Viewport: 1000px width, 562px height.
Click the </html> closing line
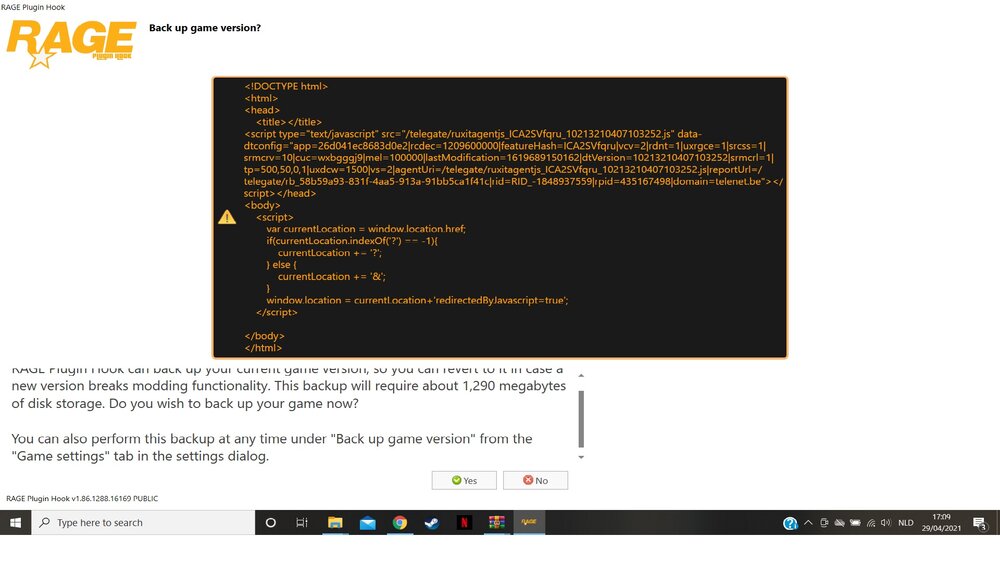(x=263, y=348)
